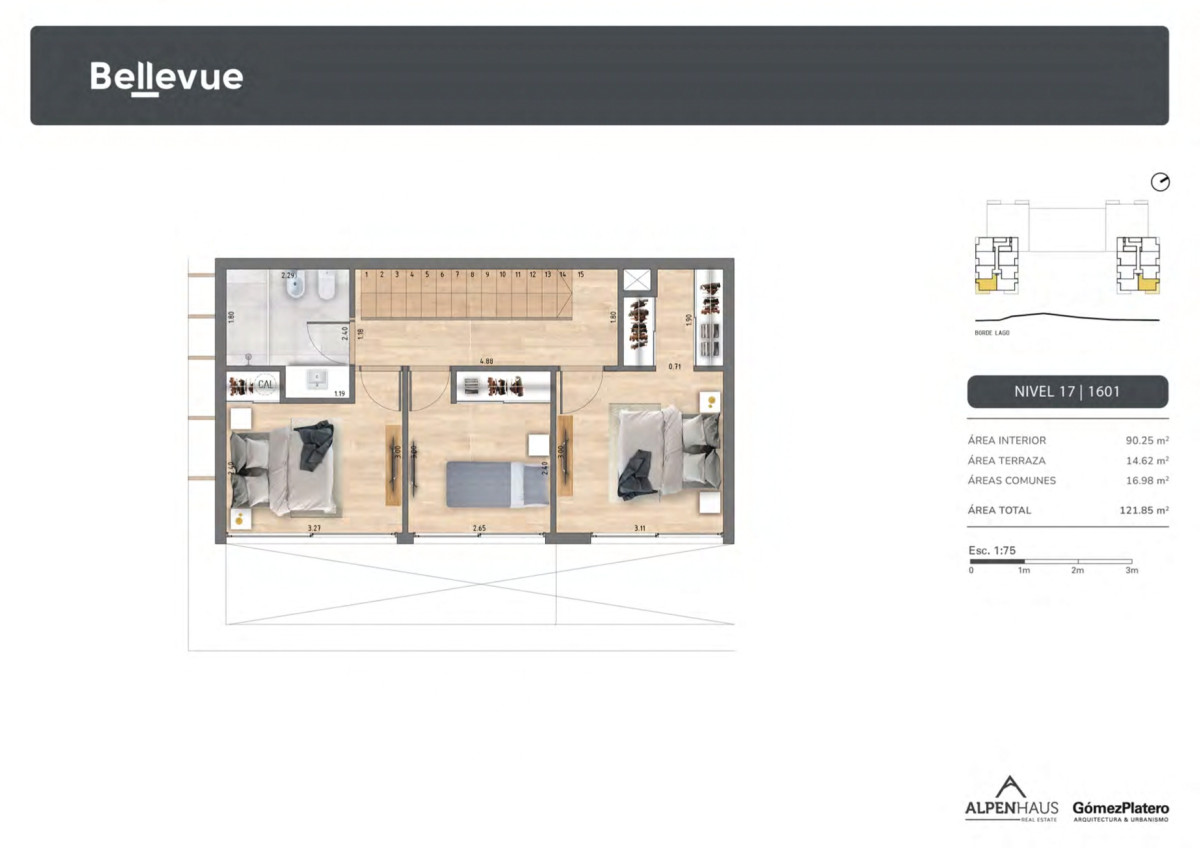Click the right building key plan thumbnail
The width and height of the screenshot is (1200, 848).
coord(1138,265)
